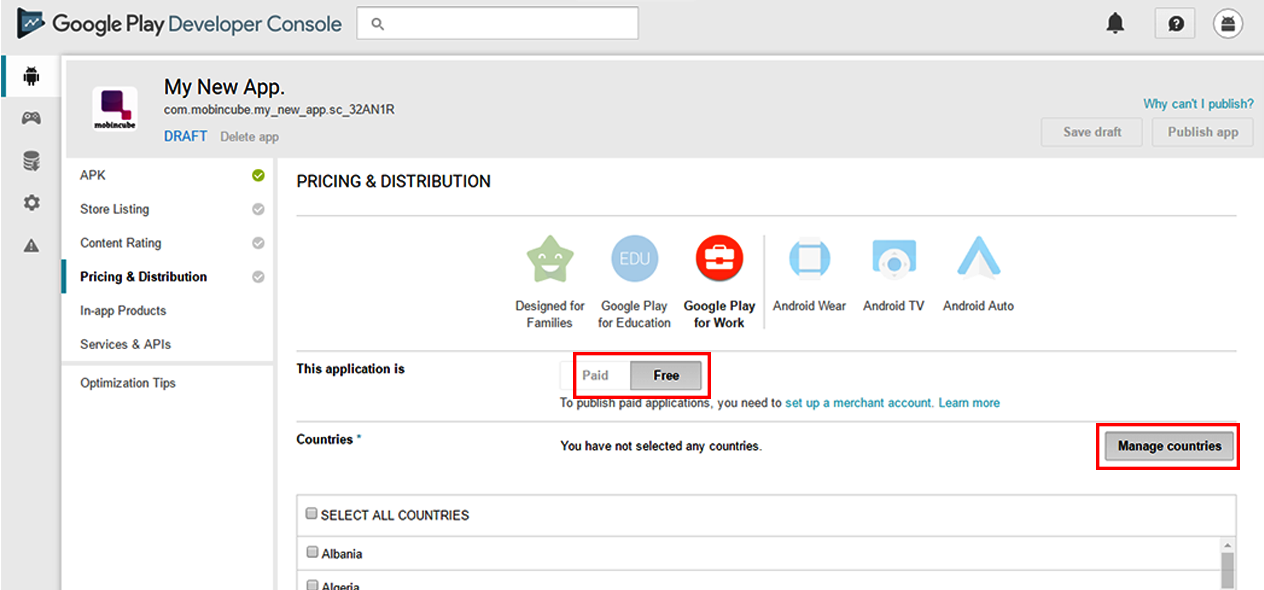Select the Google Play for Education icon
Viewport: 1264px width, 590px height.
635,260
